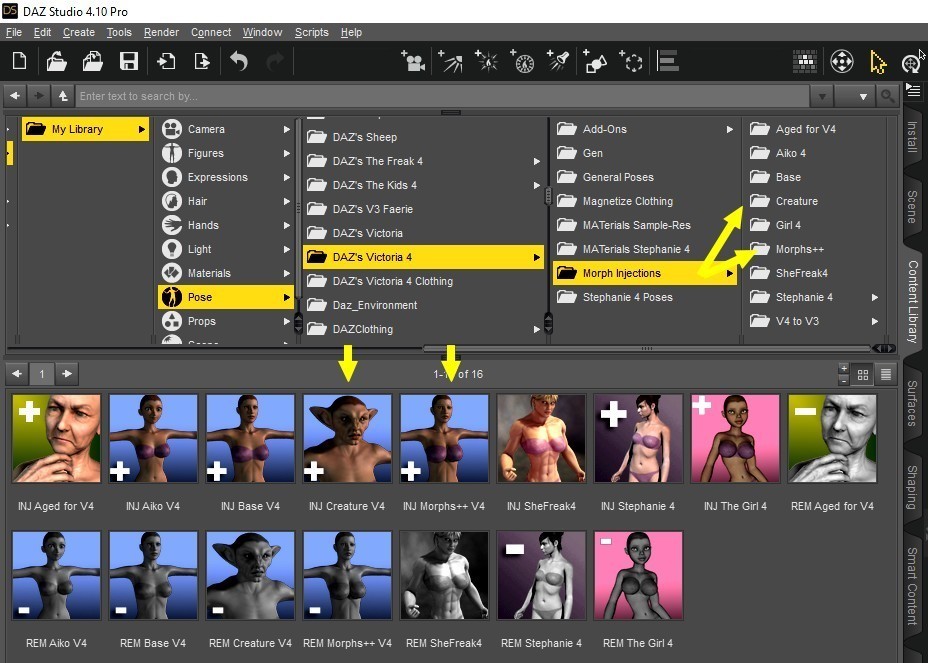Open the DAZ's Victoria 4 Clothing folder
Screen dimensions: 928x663
point(424,281)
